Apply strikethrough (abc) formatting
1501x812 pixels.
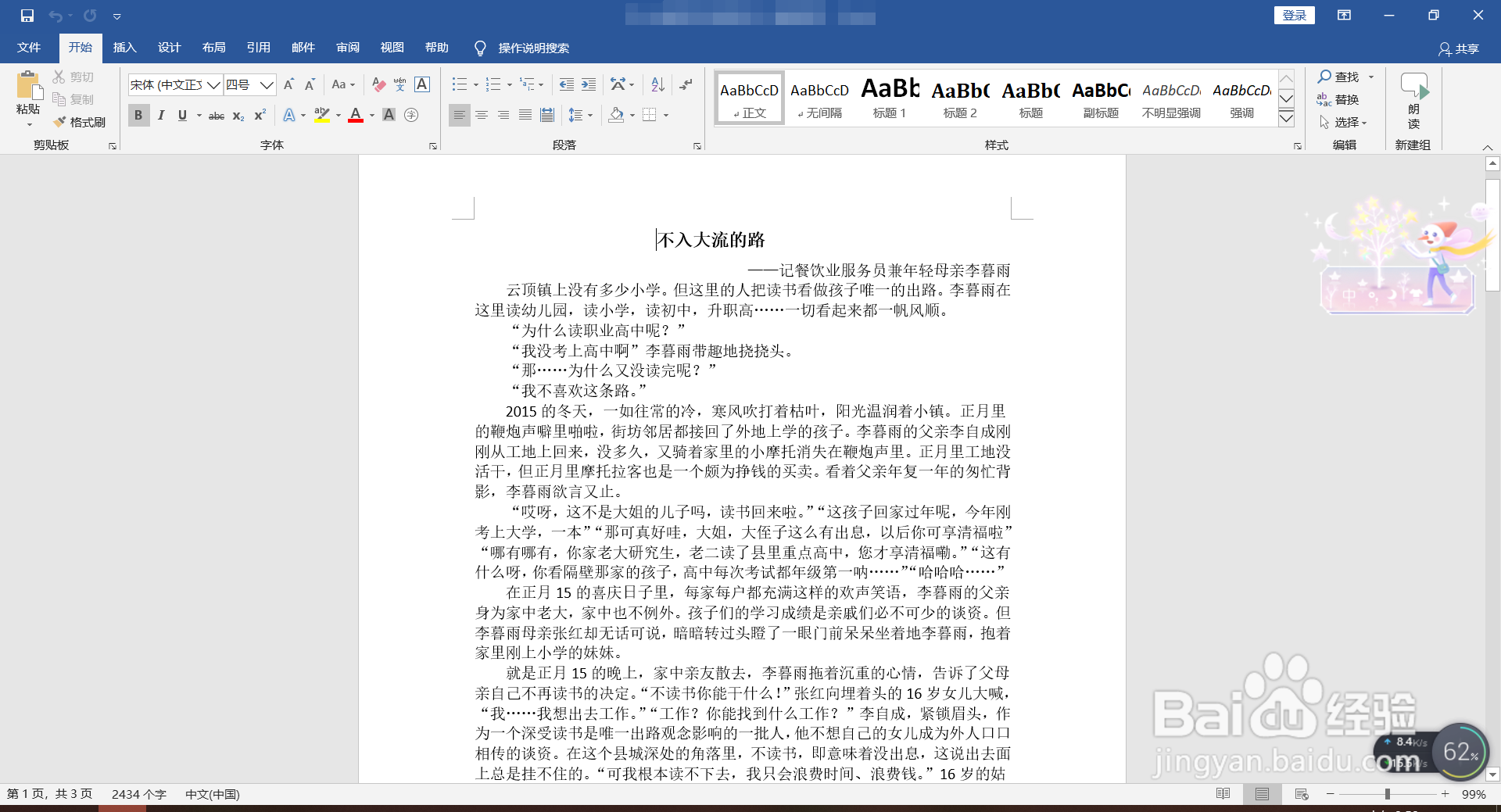[x=217, y=116]
